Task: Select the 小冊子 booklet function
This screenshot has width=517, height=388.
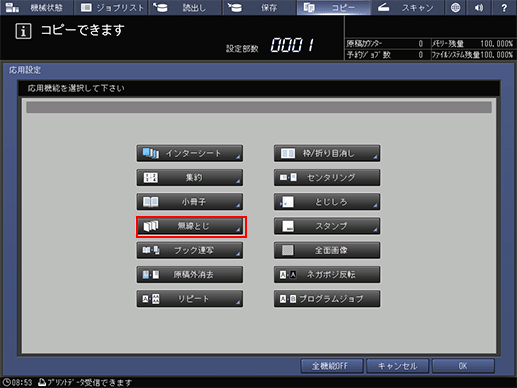Action: [189, 202]
